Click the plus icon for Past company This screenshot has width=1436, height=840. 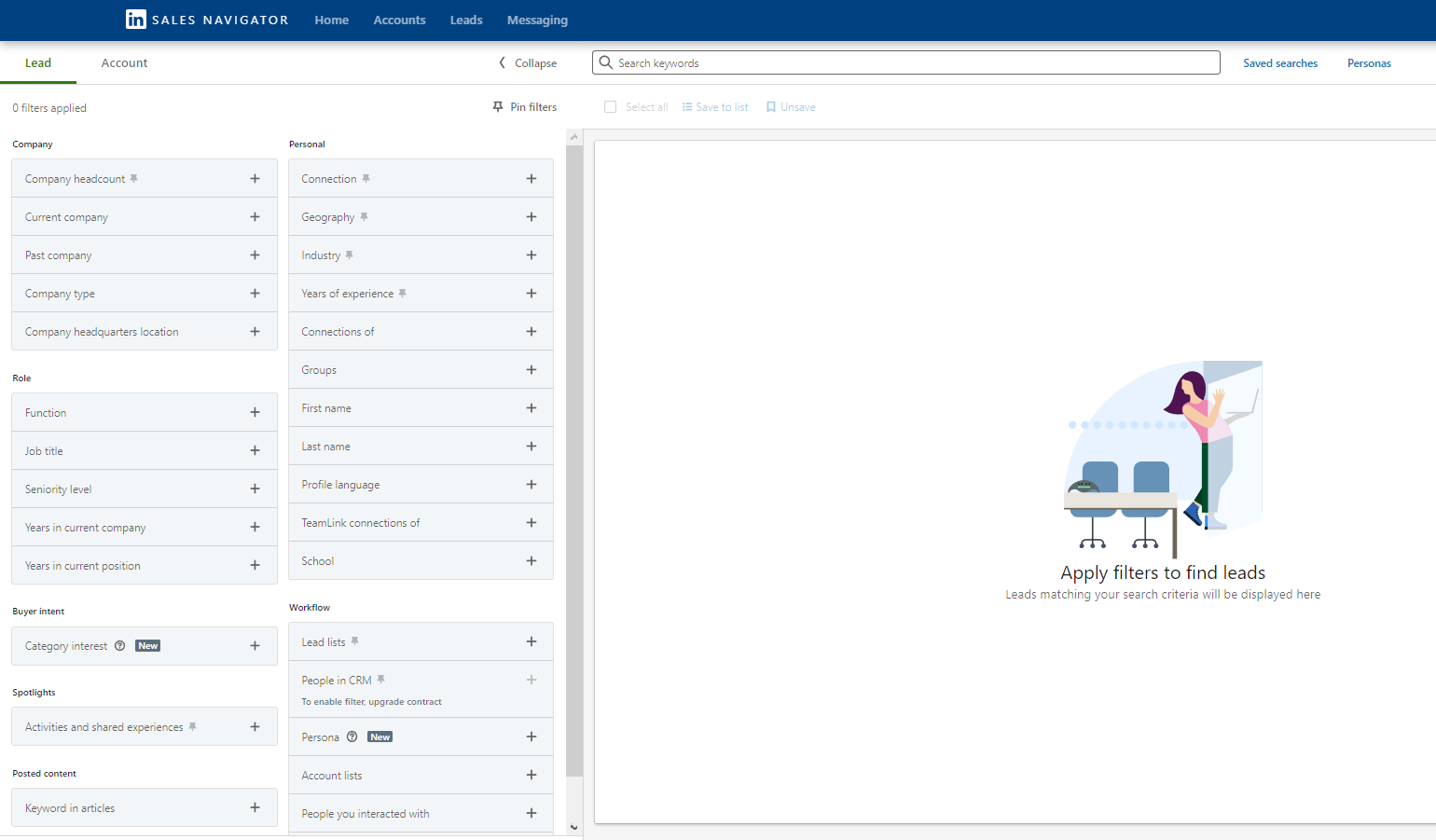coord(255,255)
